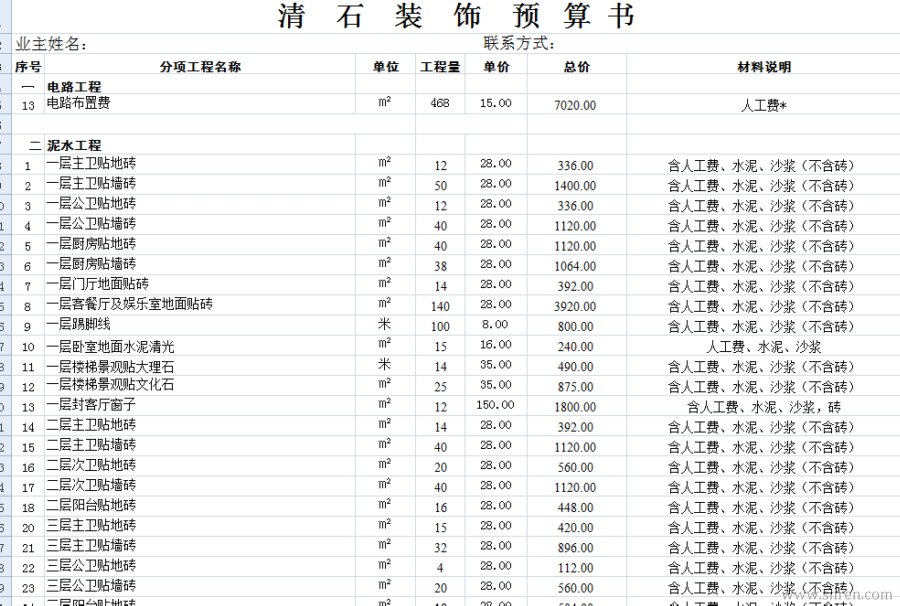The width and height of the screenshot is (900, 606).
Task: Select the 一层踢脚线 cell
Action: tap(200, 325)
